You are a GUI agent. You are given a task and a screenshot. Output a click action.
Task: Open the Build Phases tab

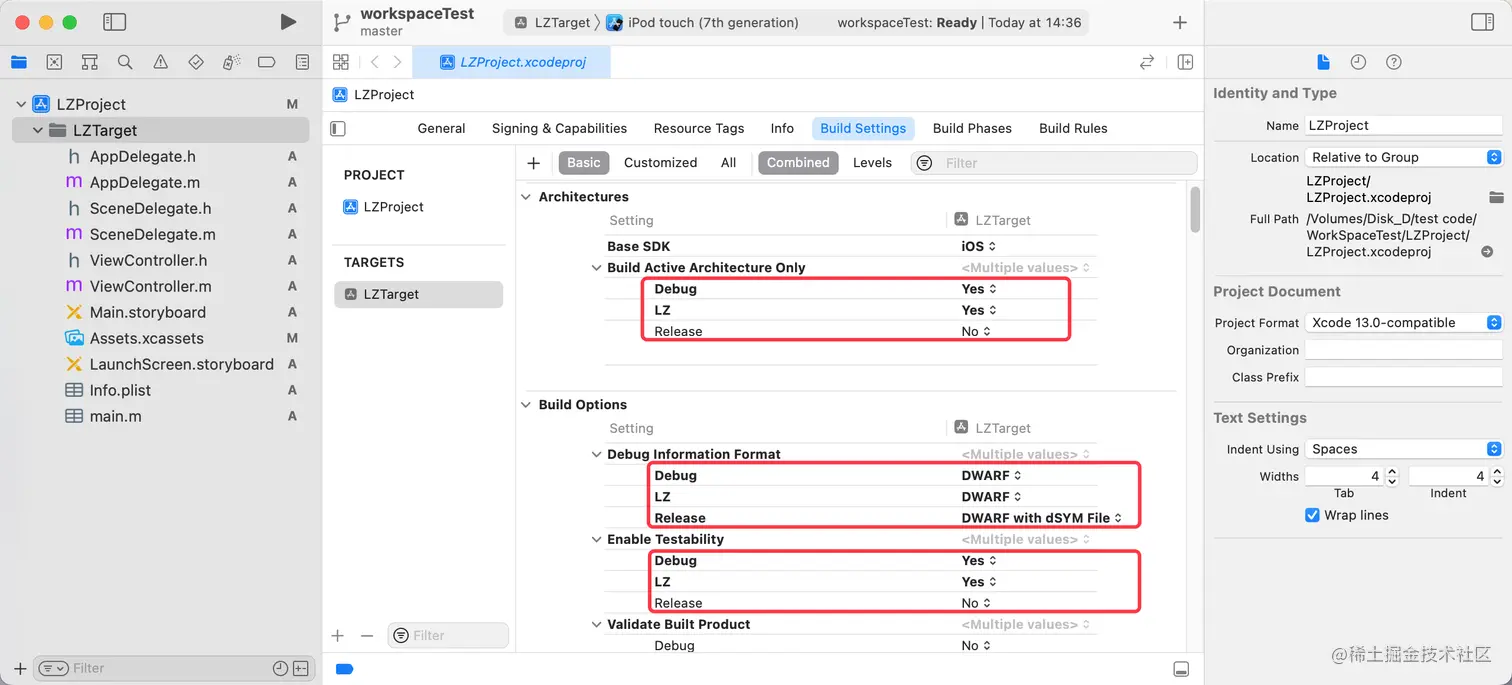point(972,128)
